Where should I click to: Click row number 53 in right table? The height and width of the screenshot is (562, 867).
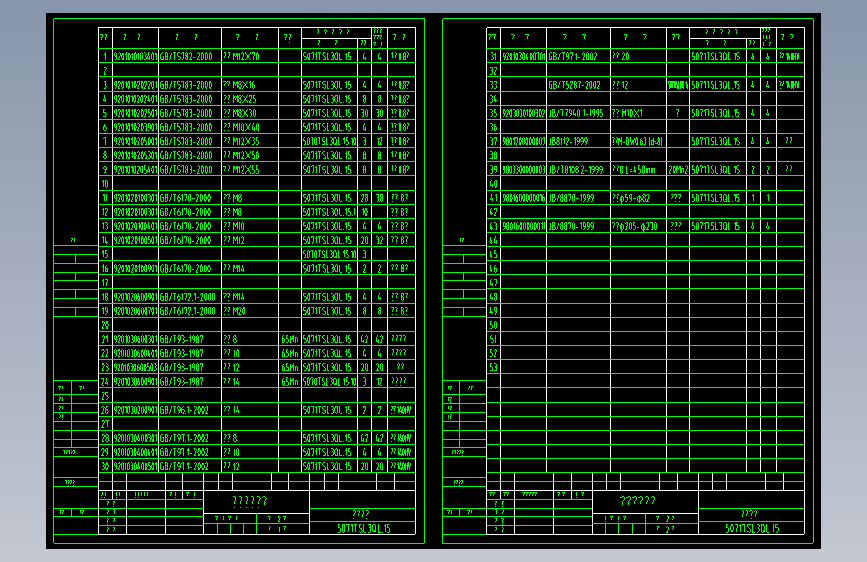click(493, 367)
